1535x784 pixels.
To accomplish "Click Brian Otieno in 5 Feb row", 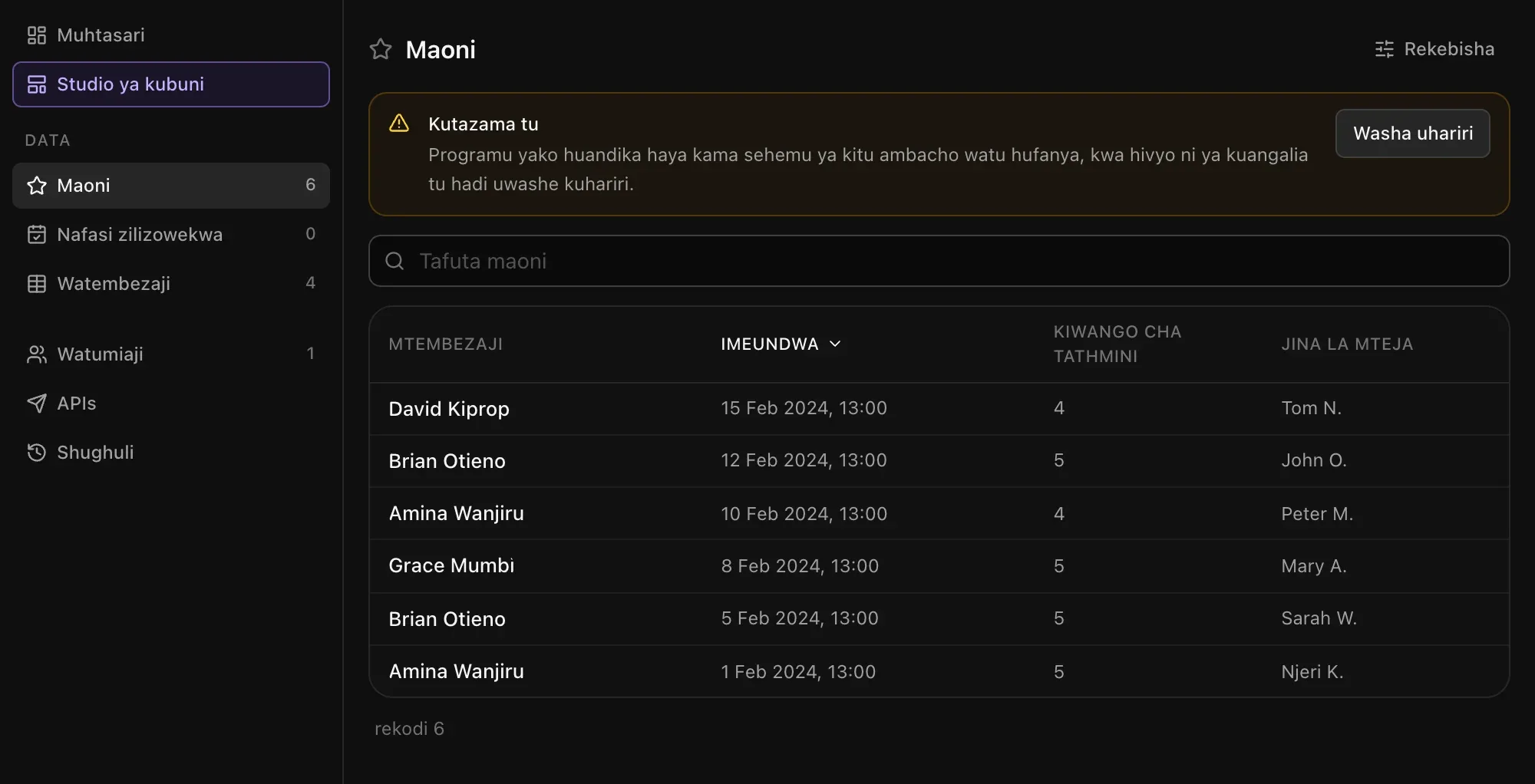I will (x=447, y=619).
